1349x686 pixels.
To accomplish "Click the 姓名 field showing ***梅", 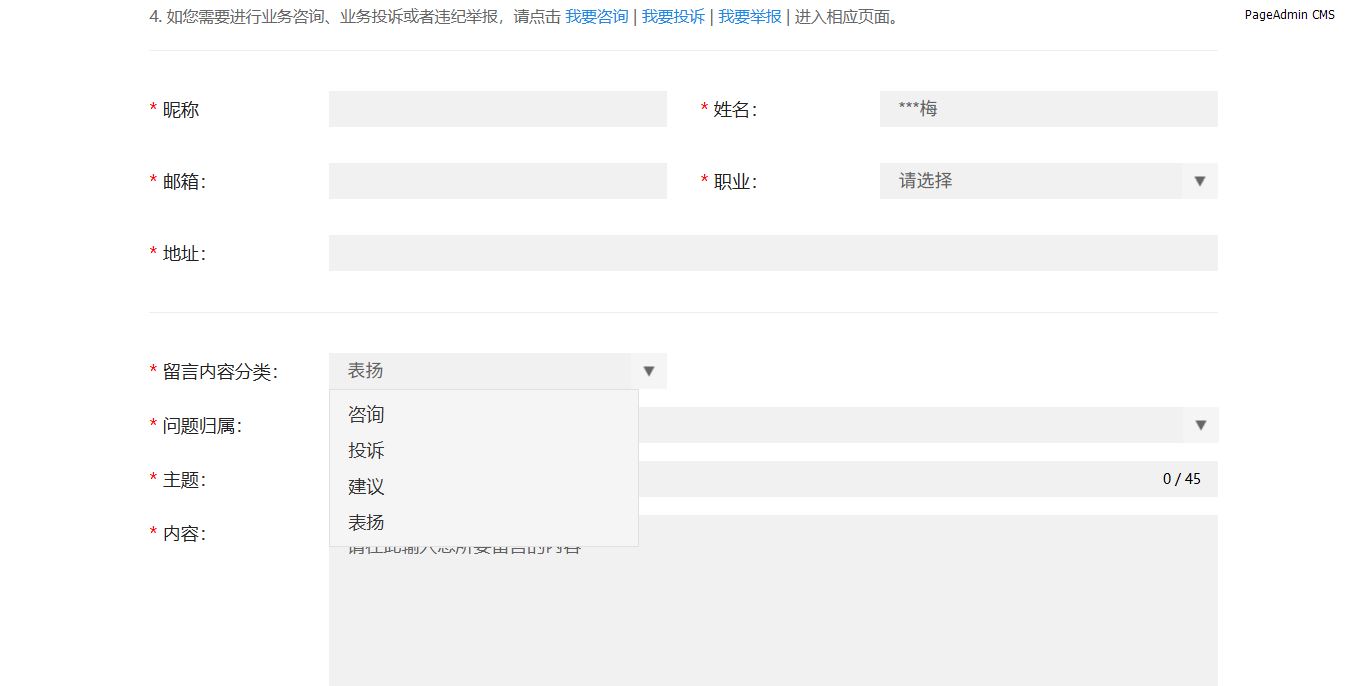I will pos(1048,109).
